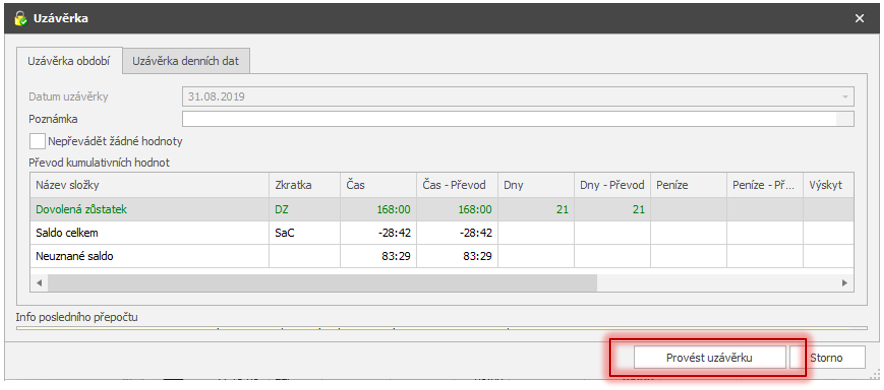
Task: Select the Neuznané saldo row
Action: tap(442, 256)
